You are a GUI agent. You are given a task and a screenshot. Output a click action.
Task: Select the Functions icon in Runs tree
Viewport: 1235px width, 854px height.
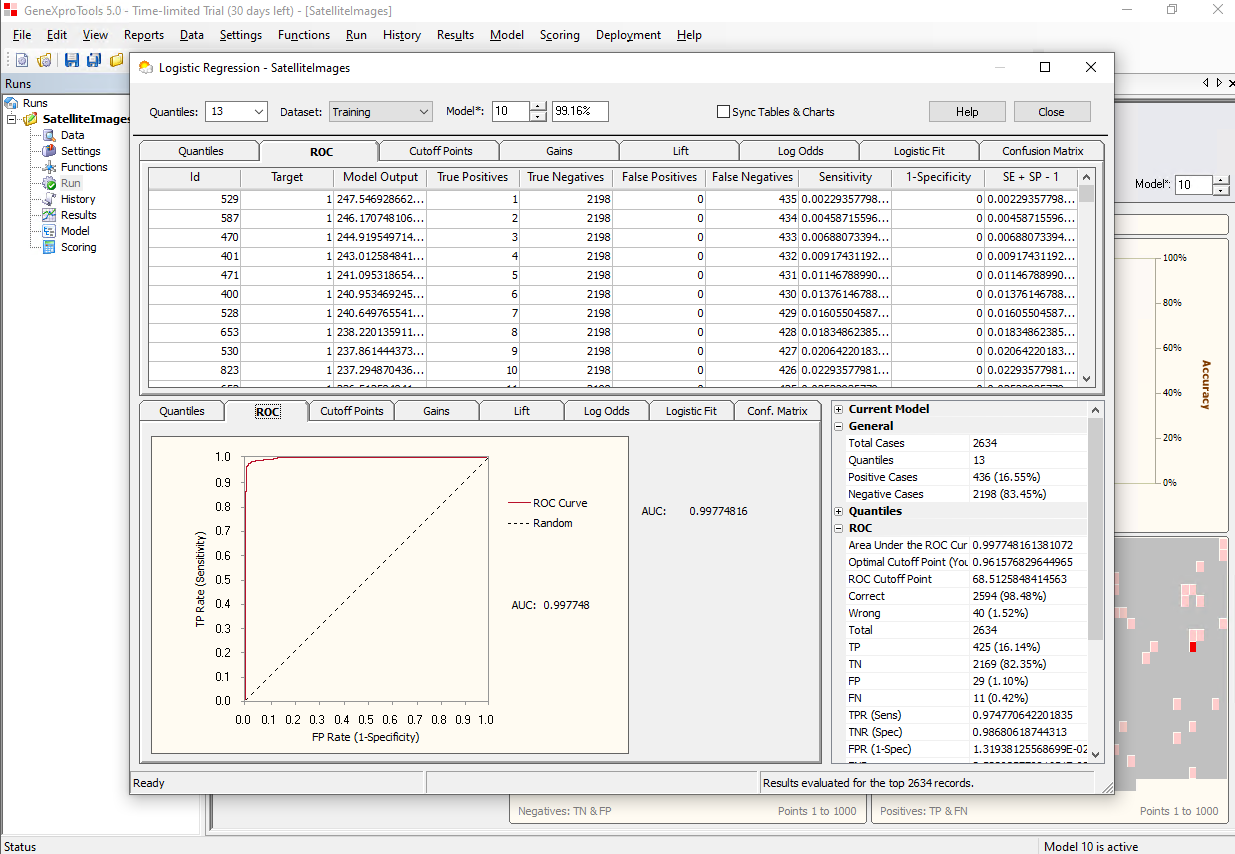tap(49, 167)
